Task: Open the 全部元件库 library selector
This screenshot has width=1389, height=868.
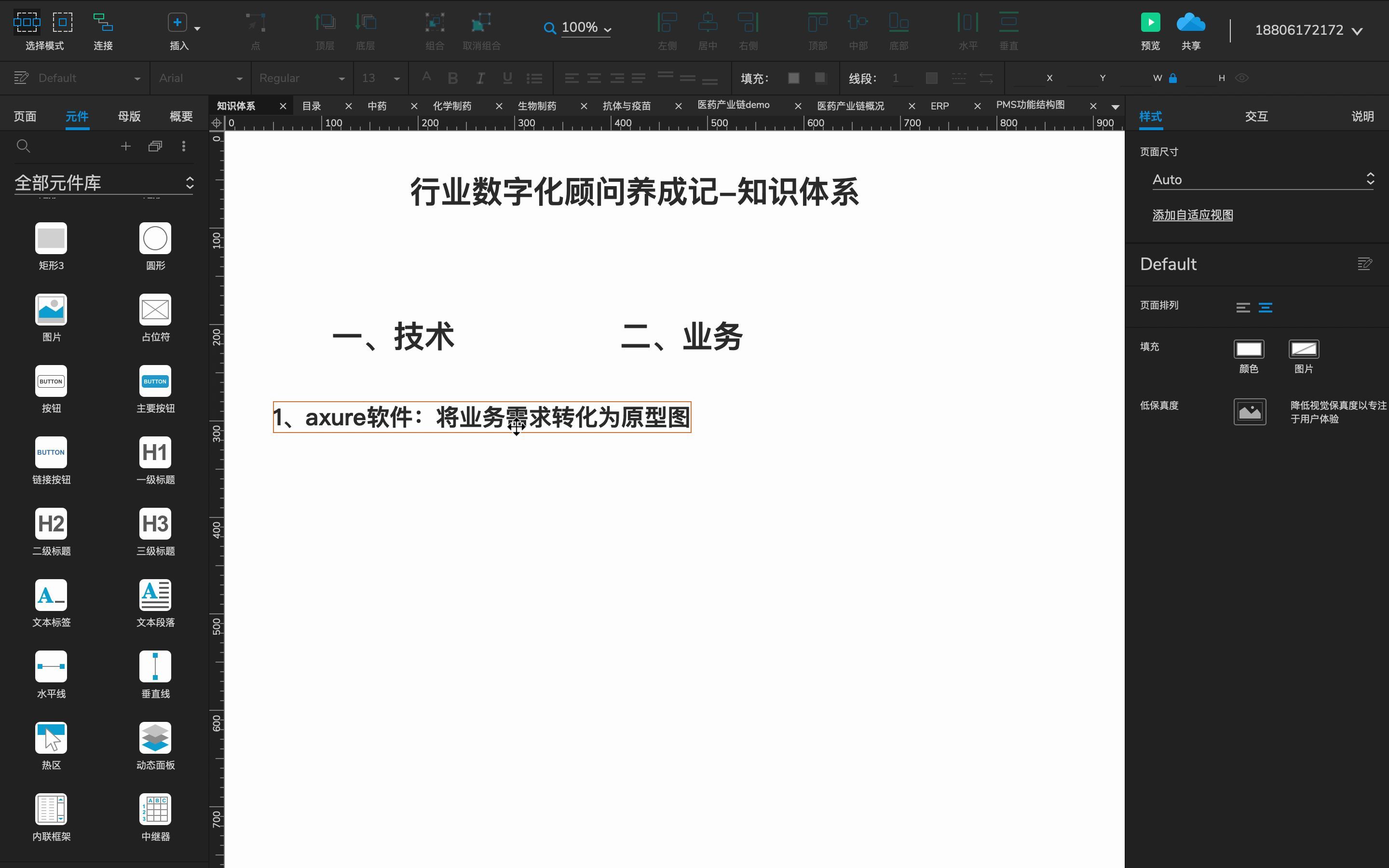Action: click(104, 183)
